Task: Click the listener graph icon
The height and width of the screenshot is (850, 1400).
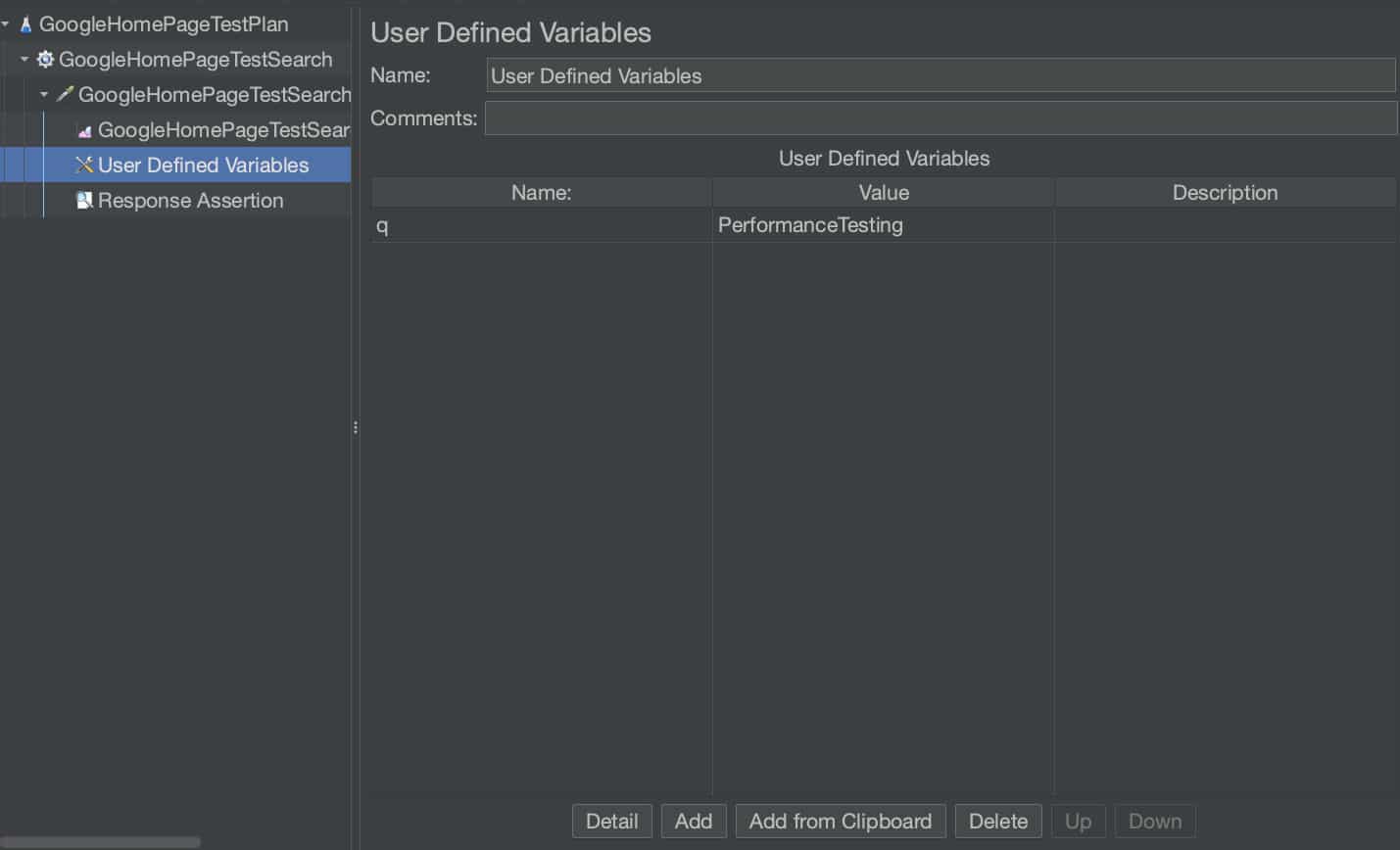Action: click(x=84, y=130)
